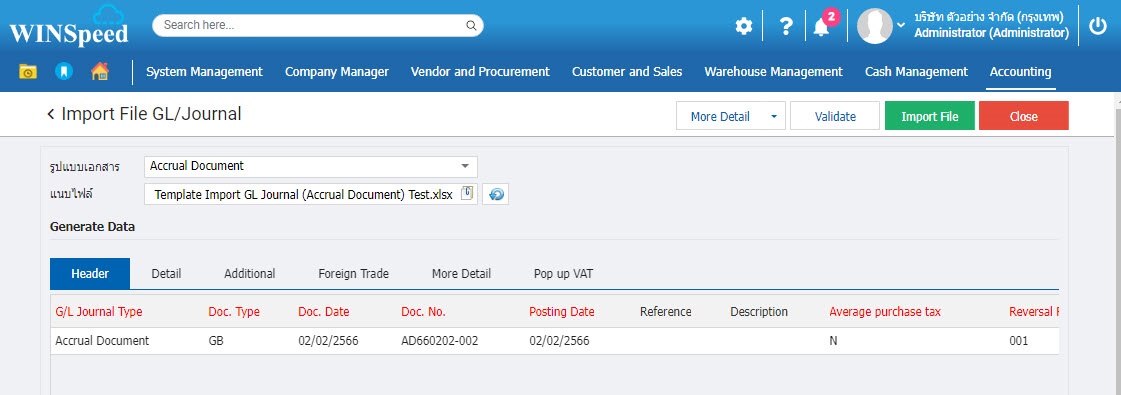This screenshot has height=395, width=1121.
Task: Click the Validate button
Action: [x=835, y=116]
